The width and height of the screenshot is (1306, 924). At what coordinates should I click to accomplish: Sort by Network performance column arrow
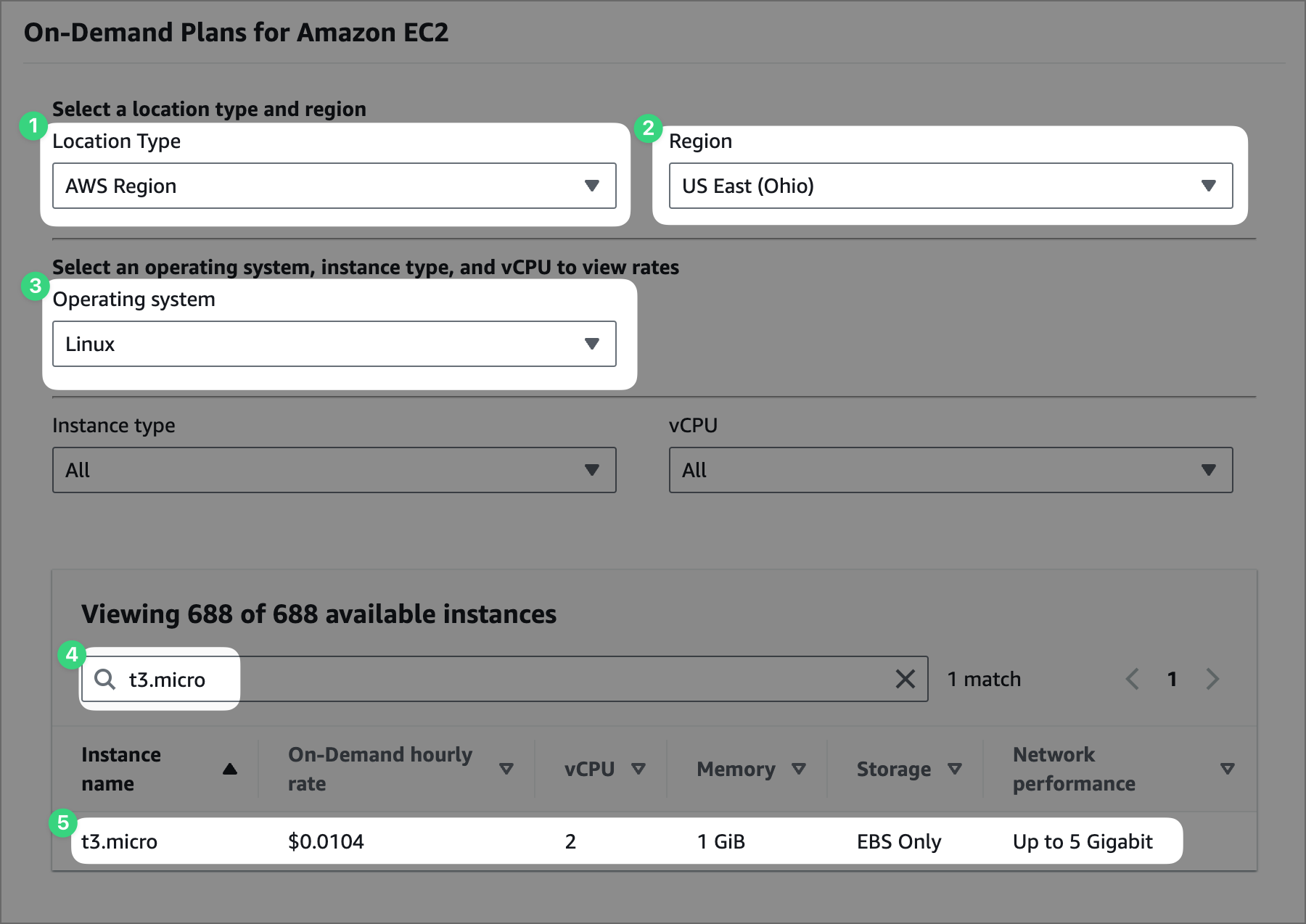pos(1228,769)
